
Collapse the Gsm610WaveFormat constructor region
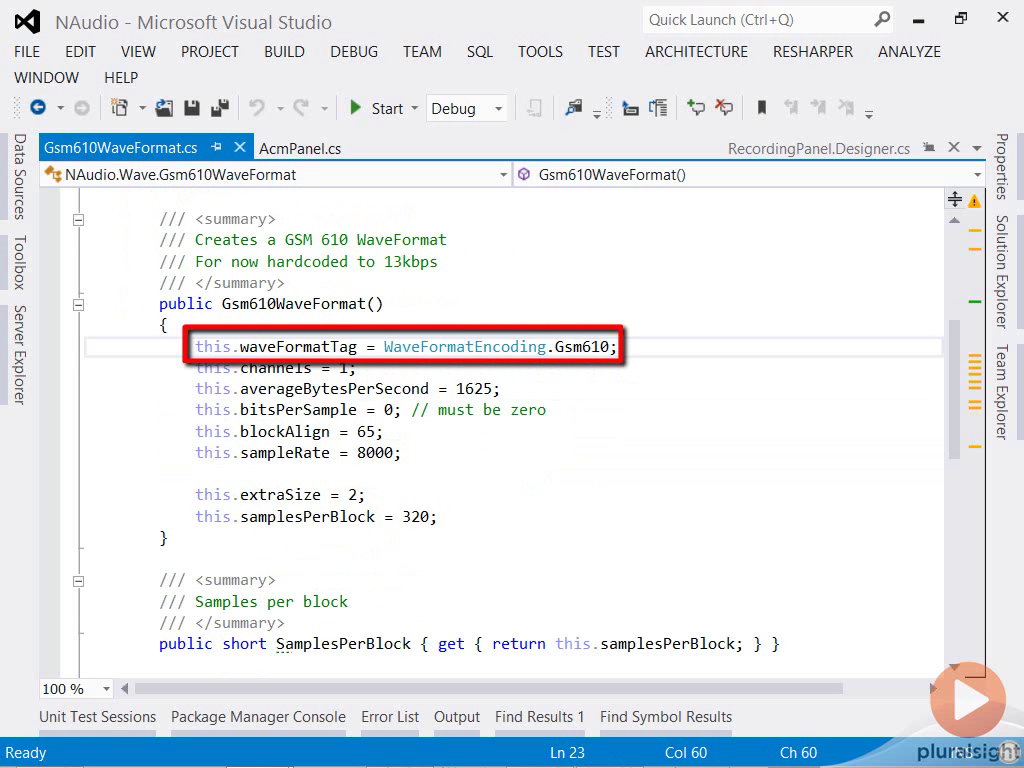click(x=78, y=305)
